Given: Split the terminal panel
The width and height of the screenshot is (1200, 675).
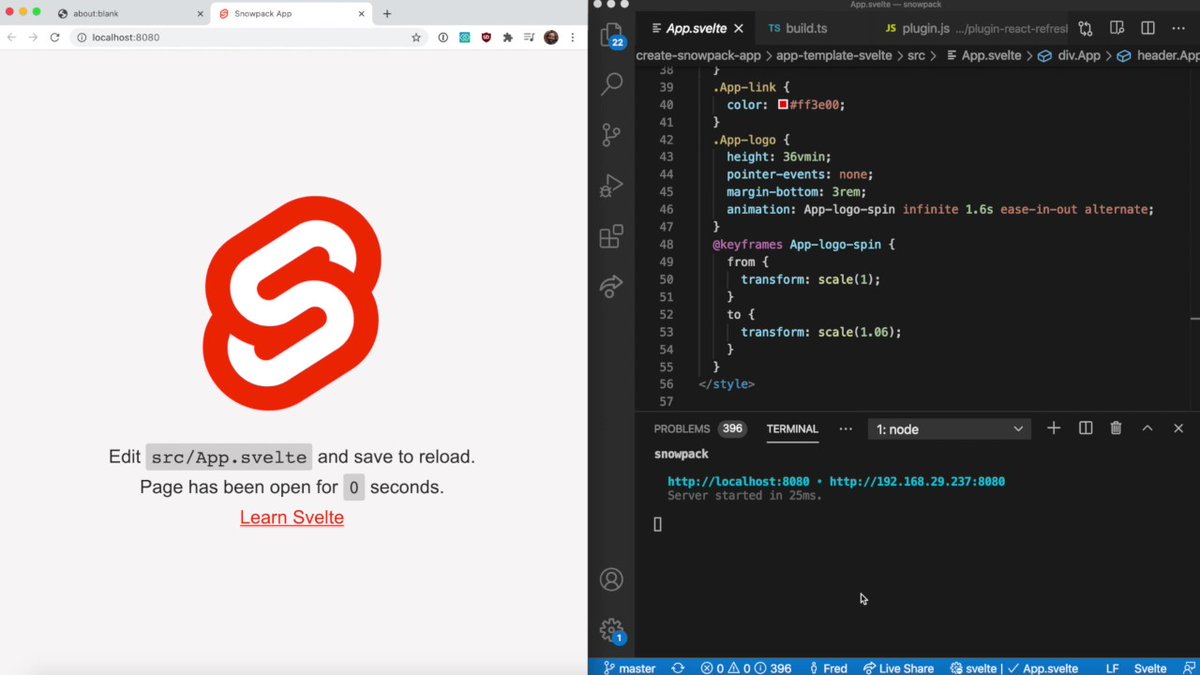Looking at the screenshot, I should point(1085,428).
